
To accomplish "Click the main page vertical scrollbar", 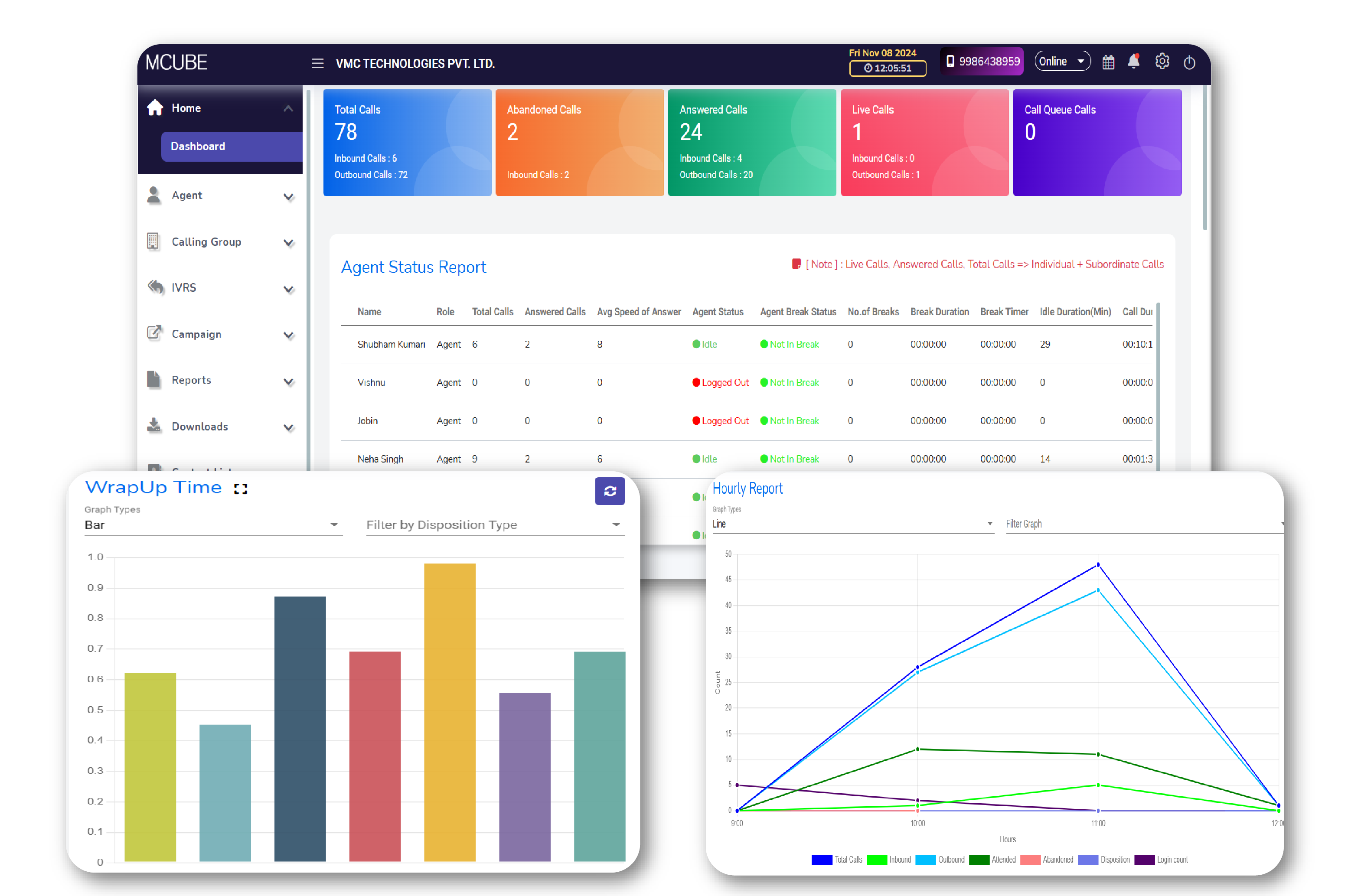I will click(1204, 157).
